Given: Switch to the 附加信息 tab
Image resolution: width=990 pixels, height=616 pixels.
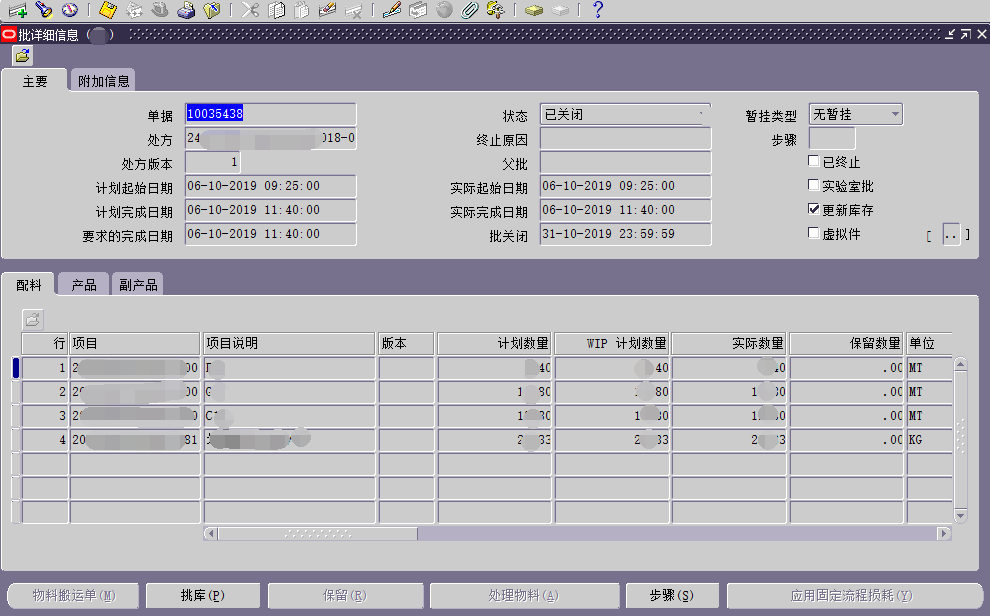Looking at the screenshot, I should click(x=103, y=82).
